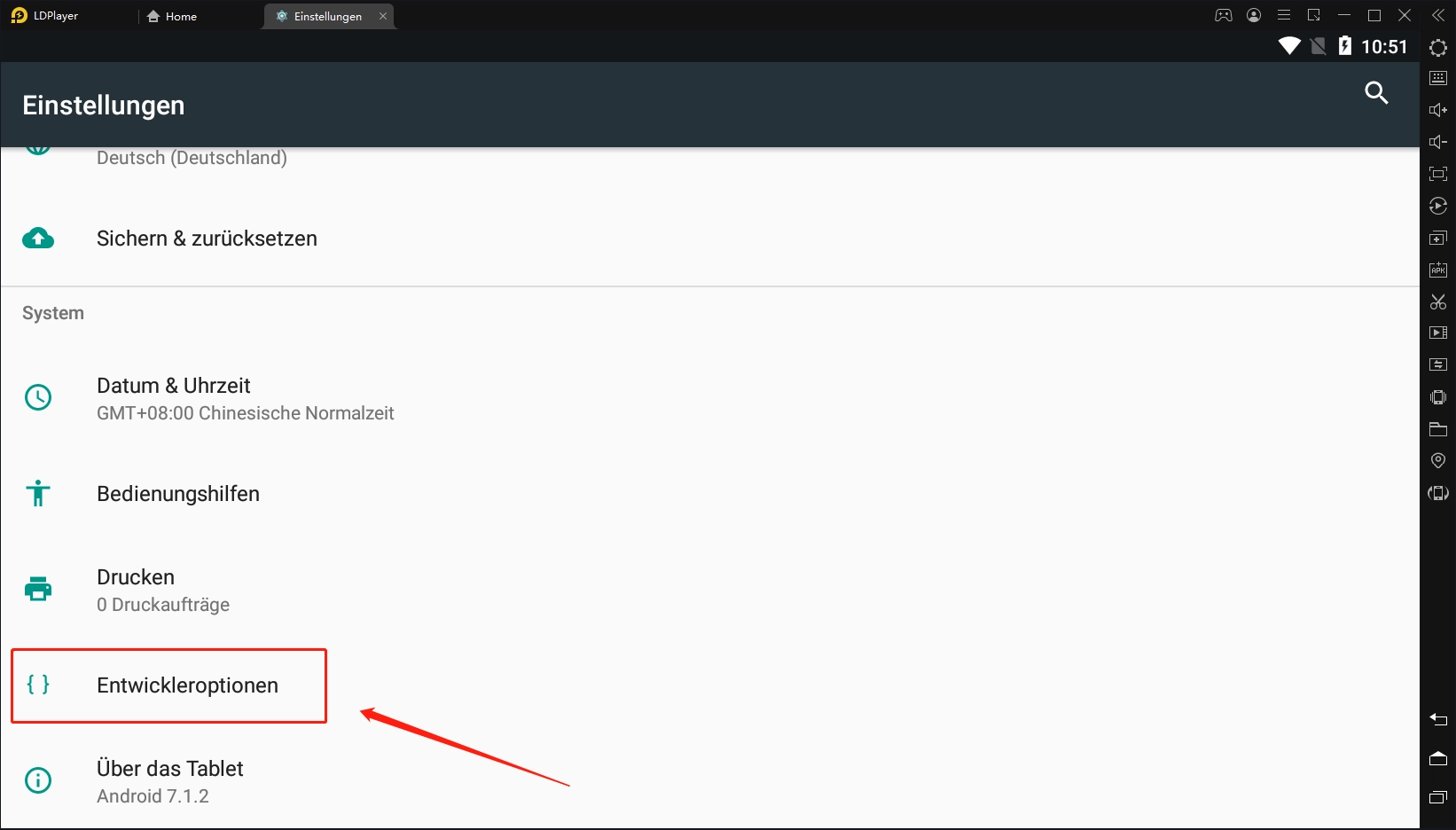Screen dimensions: 1456x830
Task: Click the curly braces developer icon
Action: point(38,685)
